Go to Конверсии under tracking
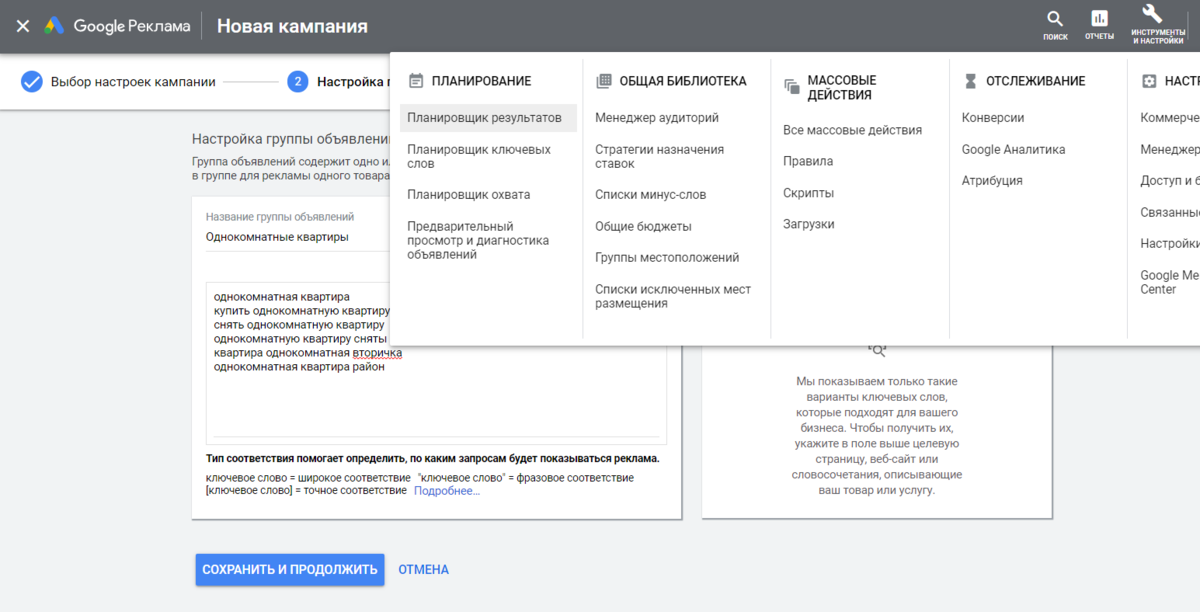Image resolution: width=1200 pixels, height=612 pixels. tap(992, 118)
